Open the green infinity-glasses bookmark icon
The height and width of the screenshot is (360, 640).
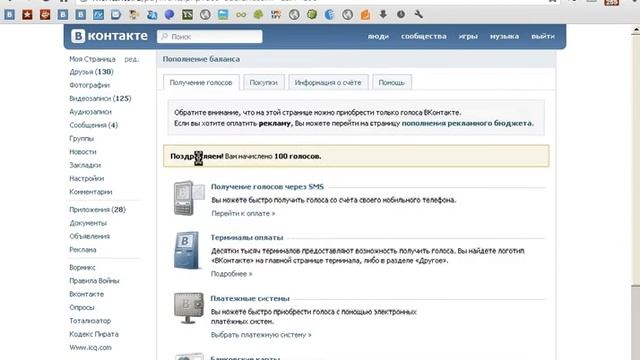click(241, 15)
